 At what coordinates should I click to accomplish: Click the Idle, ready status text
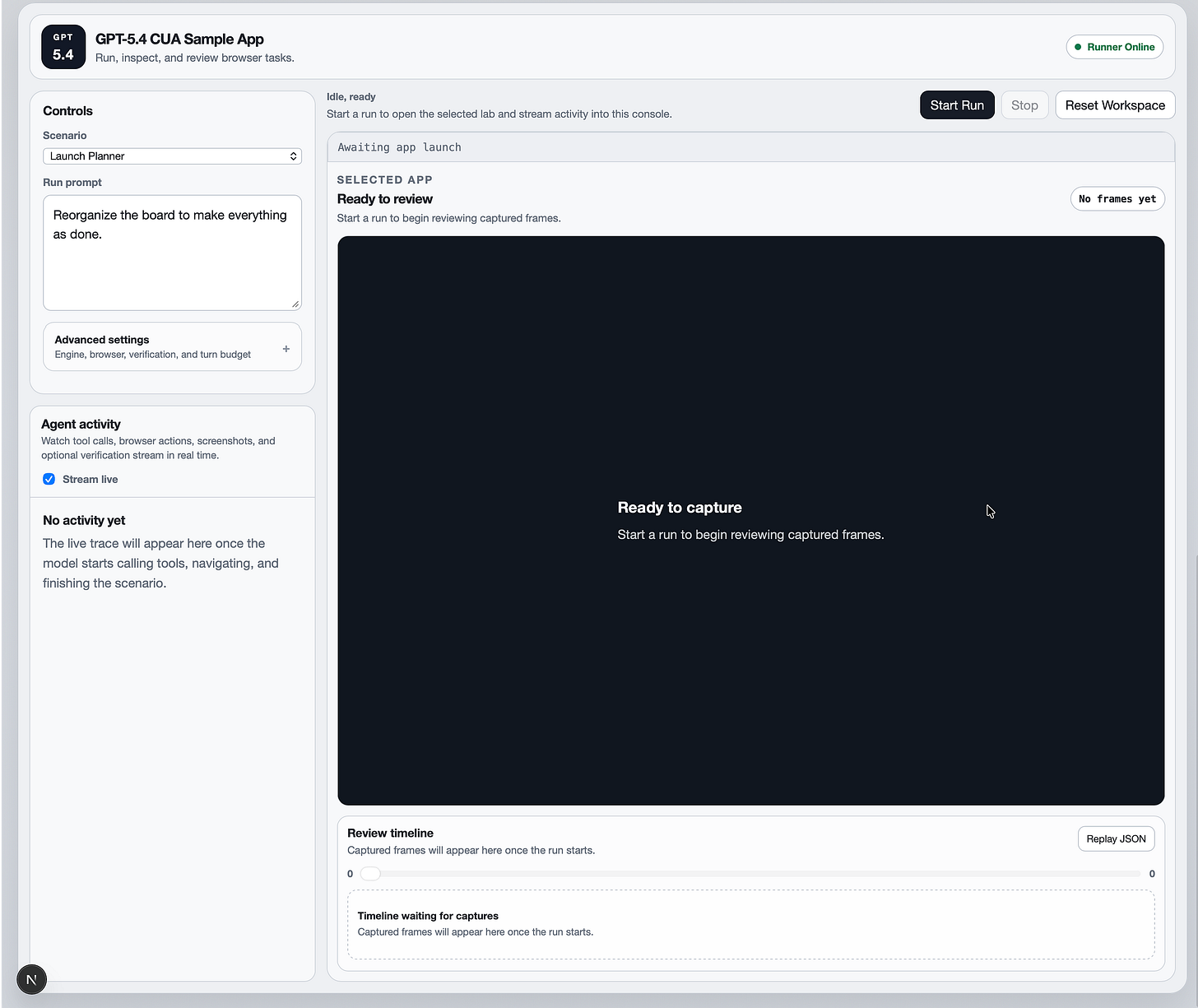tap(351, 96)
